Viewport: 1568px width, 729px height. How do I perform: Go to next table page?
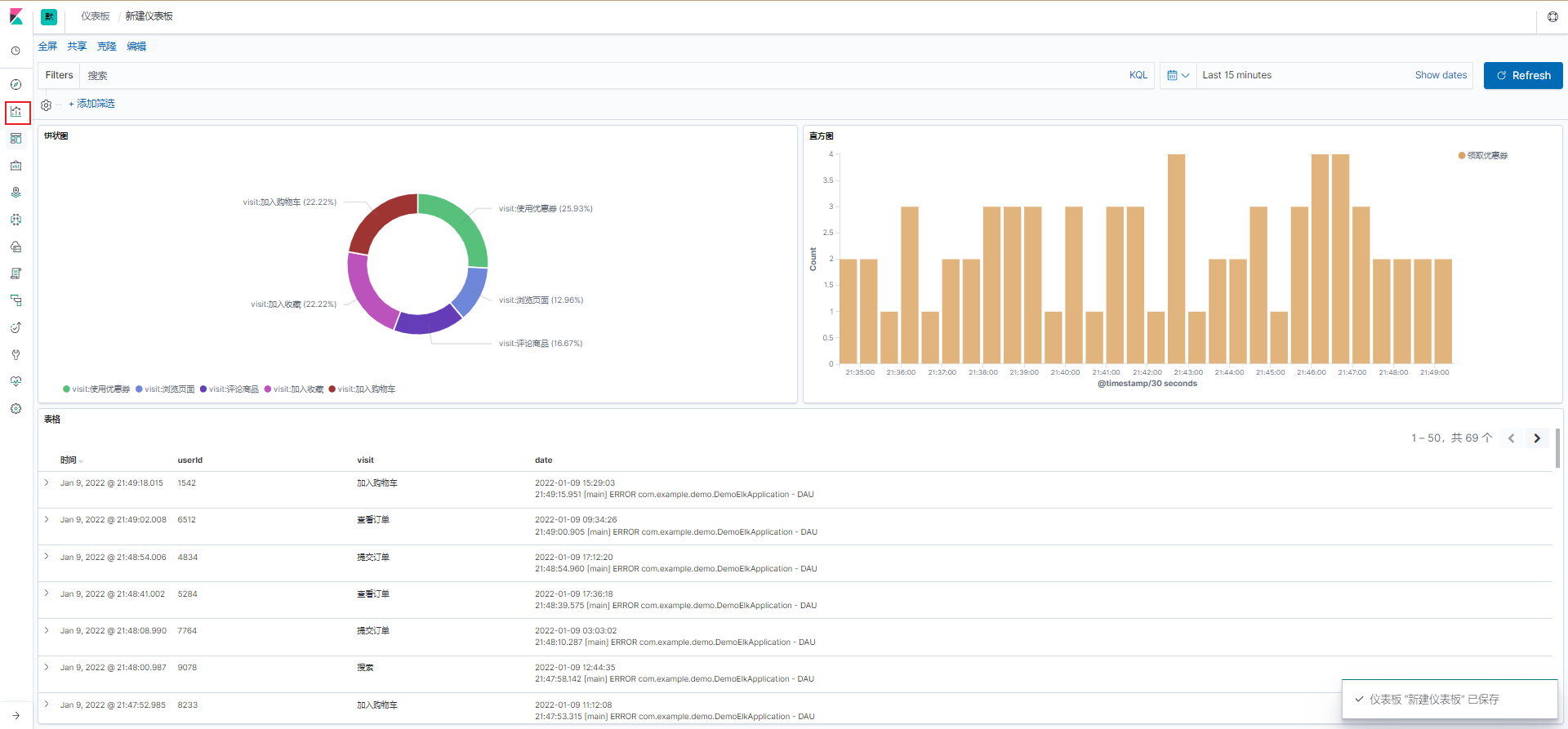coord(1537,438)
